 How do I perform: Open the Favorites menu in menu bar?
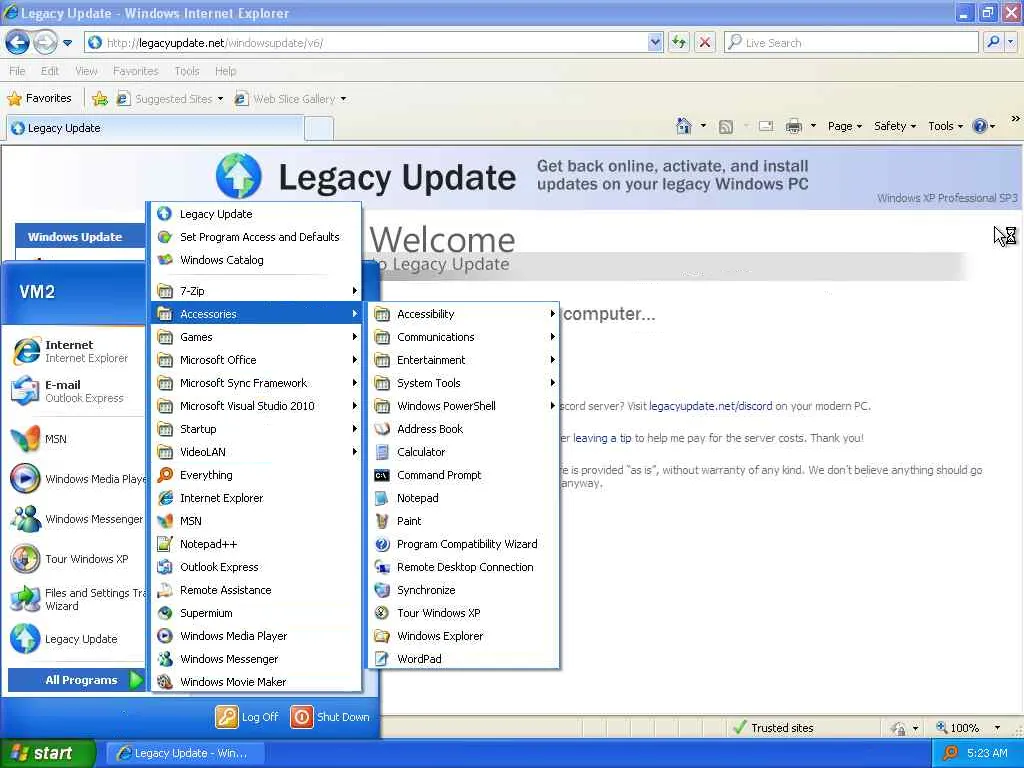(x=136, y=71)
